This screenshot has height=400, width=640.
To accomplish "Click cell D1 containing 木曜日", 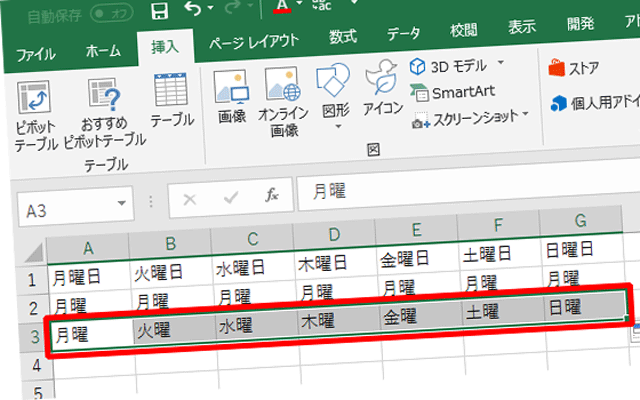I will [x=336, y=263].
